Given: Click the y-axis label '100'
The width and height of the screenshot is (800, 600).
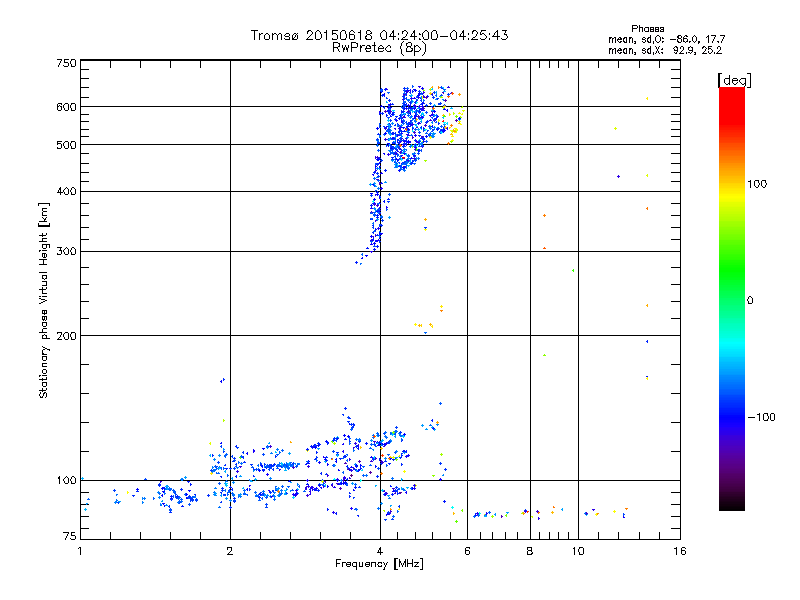Looking at the screenshot, I should click(67, 481).
